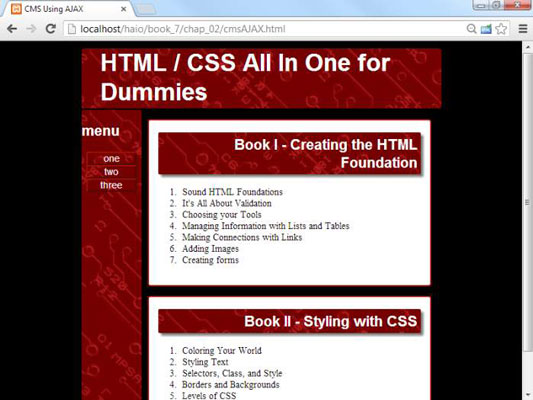Click the Book I heading banner

[290, 154]
